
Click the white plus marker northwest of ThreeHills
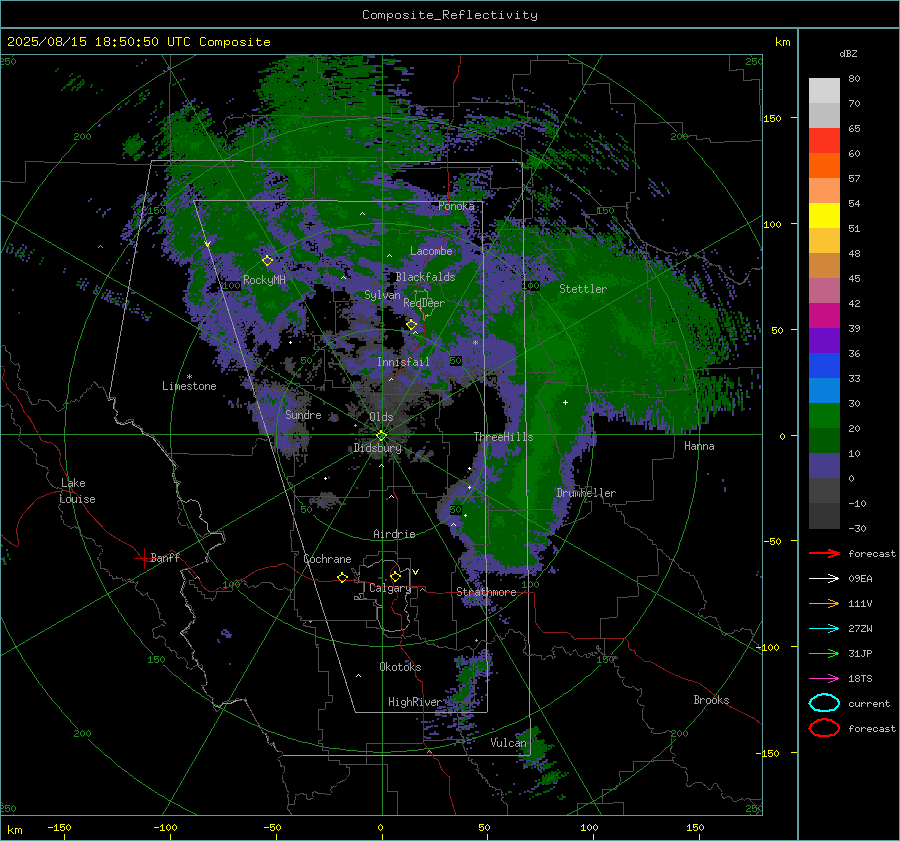coord(565,402)
